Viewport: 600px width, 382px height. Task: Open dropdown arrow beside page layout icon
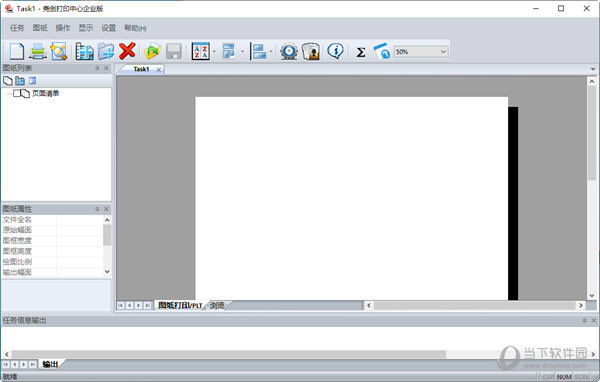click(x=242, y=51)
